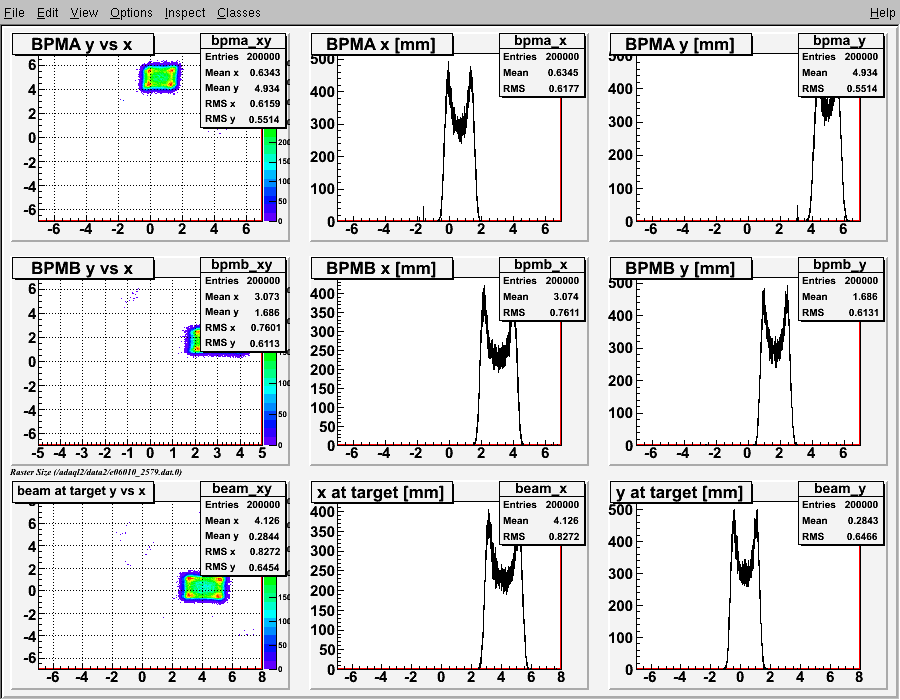Click RMS 0.6466 in beam_y stats
The image size is (900, 700).
[x=840, y=536]
